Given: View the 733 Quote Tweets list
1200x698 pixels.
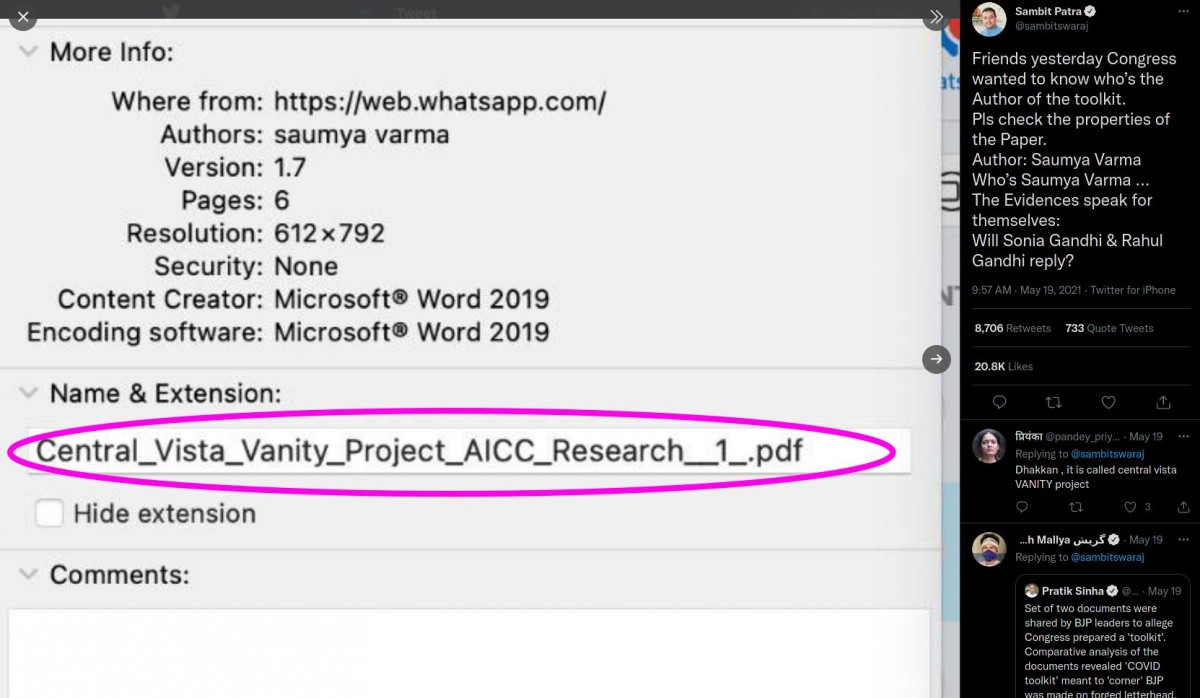Looking at the screenshot, I should [1109, 328].
